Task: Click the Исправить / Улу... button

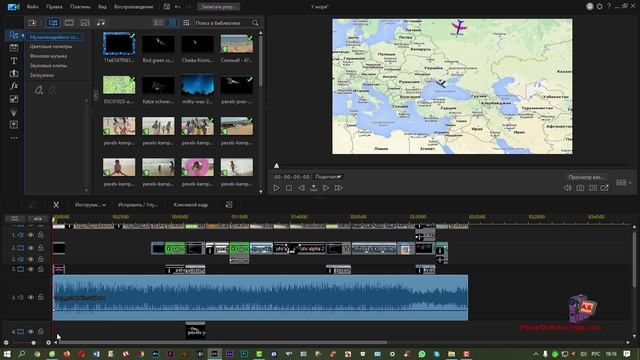Action: click(138, 204)
